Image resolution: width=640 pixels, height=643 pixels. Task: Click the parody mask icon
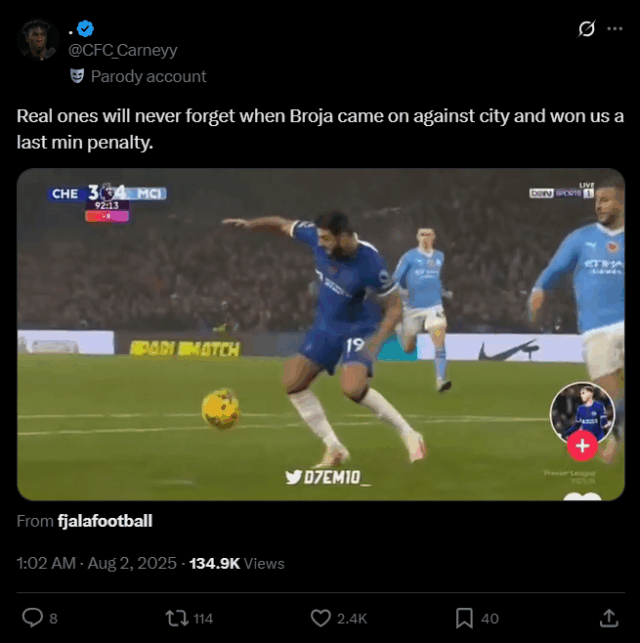[x=77, y=76]
